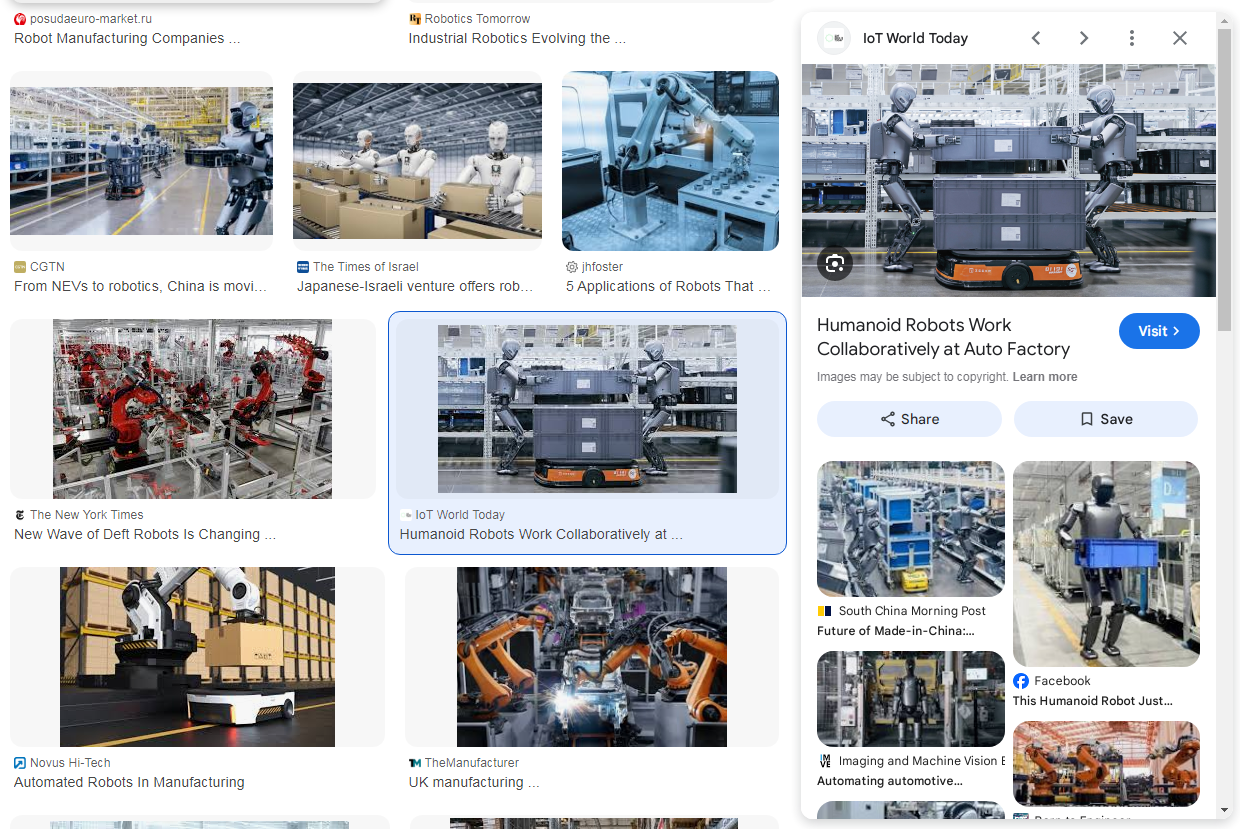Click scrollbar down arrow in preview panel
This screenshot has height=829, width=1240.
(x=1224, y=810)
